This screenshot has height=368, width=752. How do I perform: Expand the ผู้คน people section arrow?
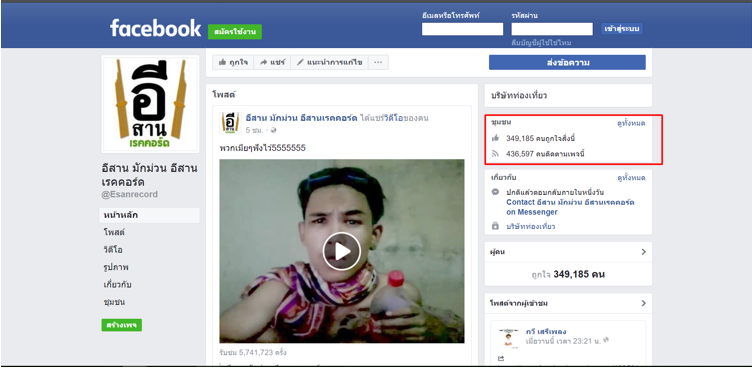(643, 252)
